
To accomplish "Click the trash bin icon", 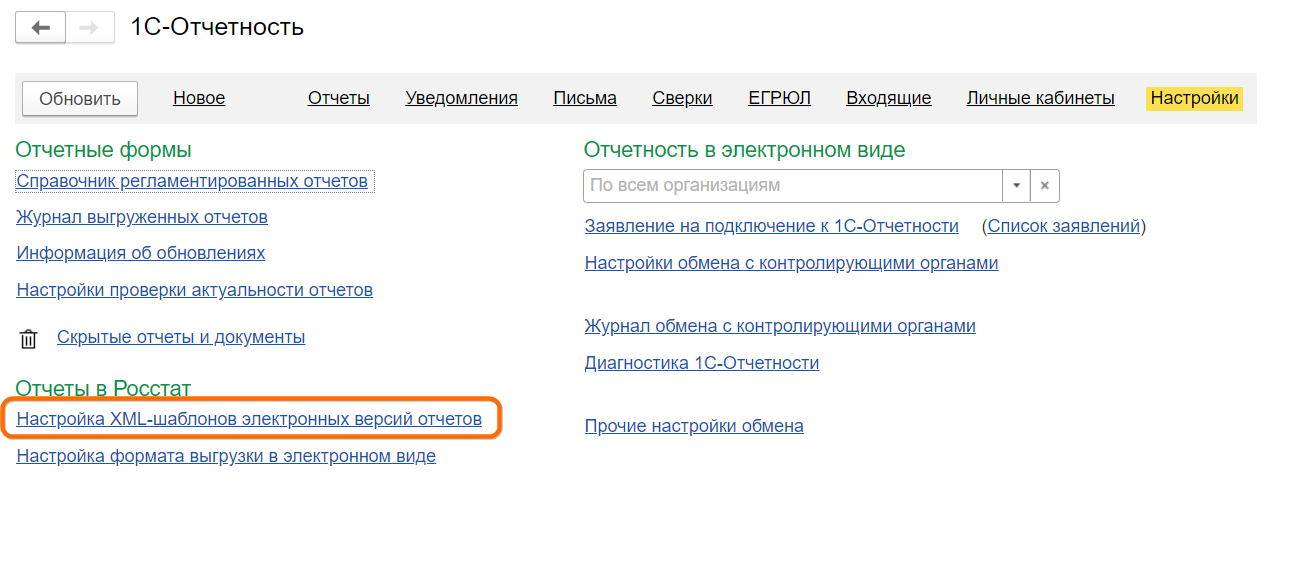I will pos(28,339).
